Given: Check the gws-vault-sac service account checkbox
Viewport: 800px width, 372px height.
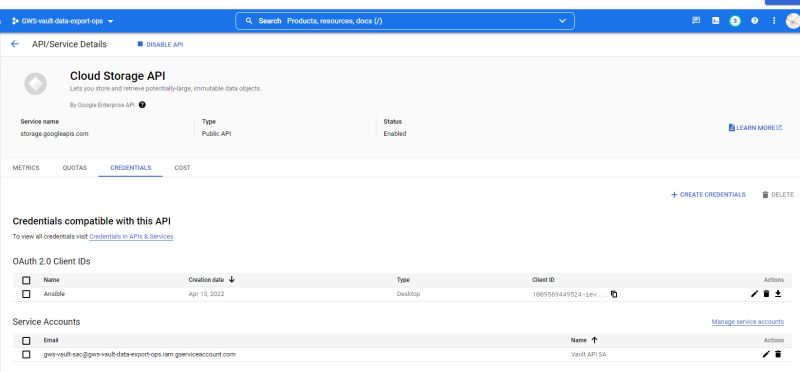Looking at the screenshot, I should pos(27,354).
